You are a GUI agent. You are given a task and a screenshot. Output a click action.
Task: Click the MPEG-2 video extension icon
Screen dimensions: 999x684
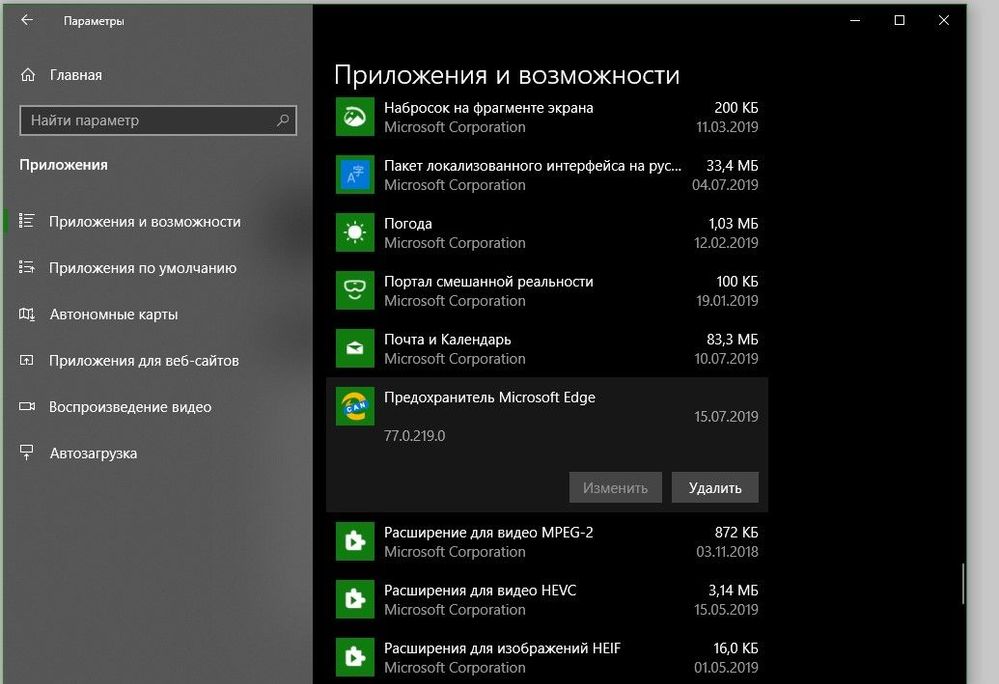click(355, 541)
